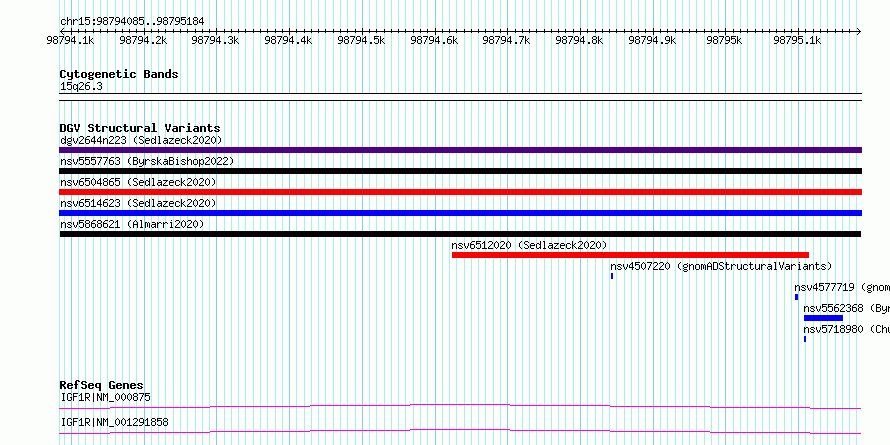Image resolution: width=890 pixels, height=445 pixels.
Task: Open the nsv4507220 (gnomADStructuralVariants) label
Action: 721,266
